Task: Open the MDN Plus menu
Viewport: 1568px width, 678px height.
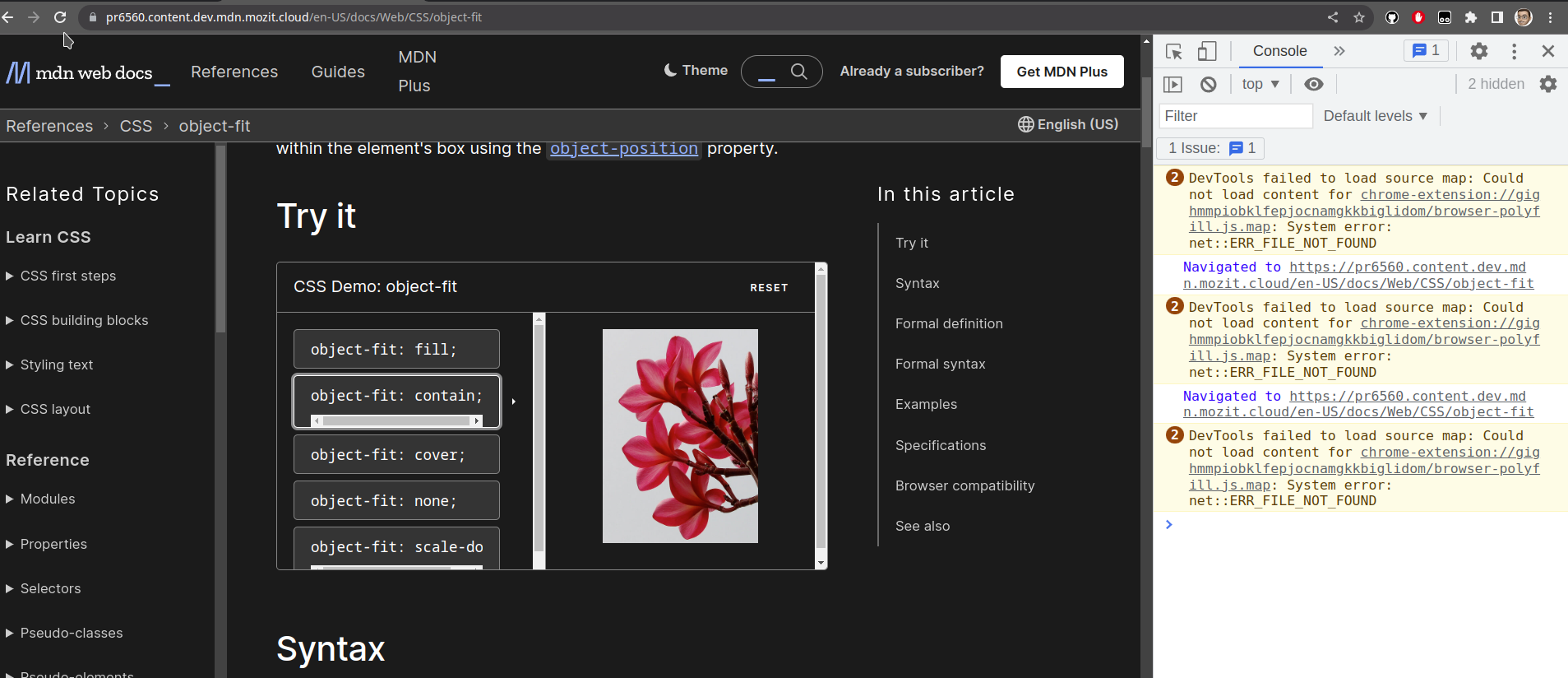Action: (417, 72)
